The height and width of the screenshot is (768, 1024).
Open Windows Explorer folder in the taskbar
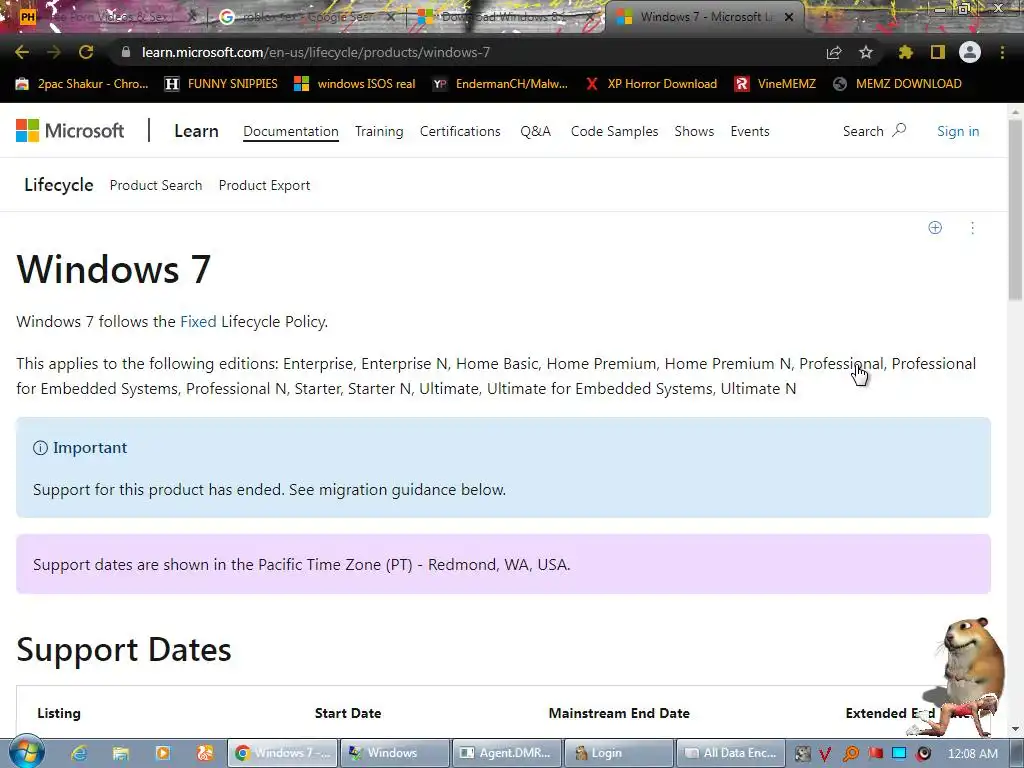click(121, 753)
